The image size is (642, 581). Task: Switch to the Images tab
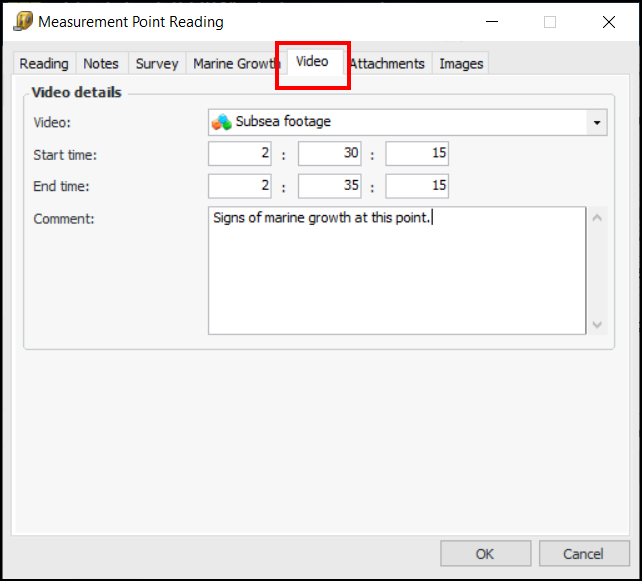pos(462,64)
